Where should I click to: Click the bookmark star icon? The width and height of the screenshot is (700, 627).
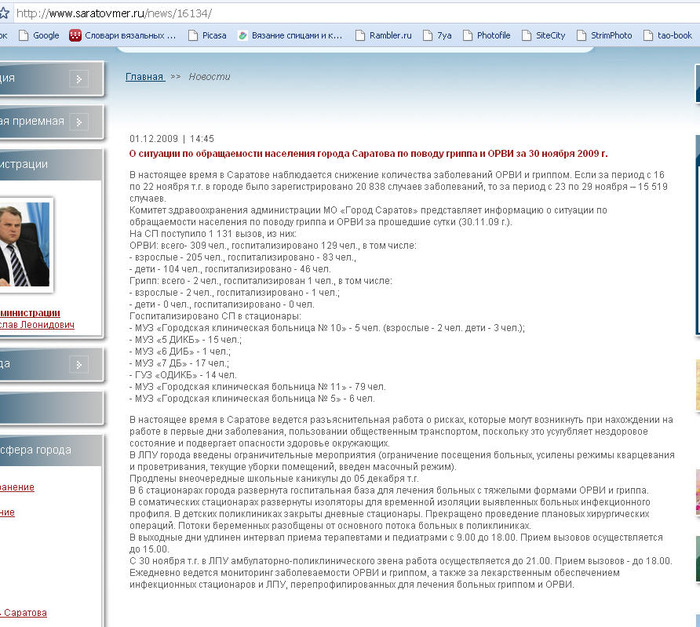[x=4, y=13]
